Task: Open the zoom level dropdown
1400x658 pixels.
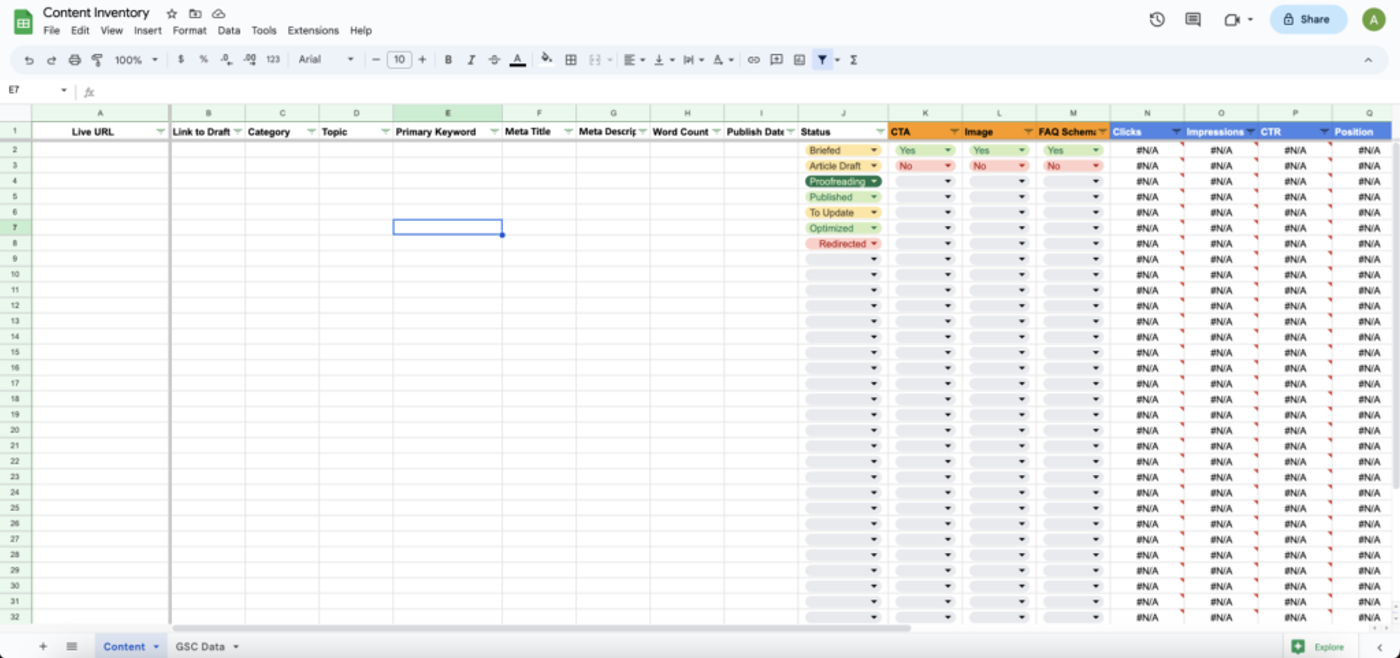Action: pos(138,59)
